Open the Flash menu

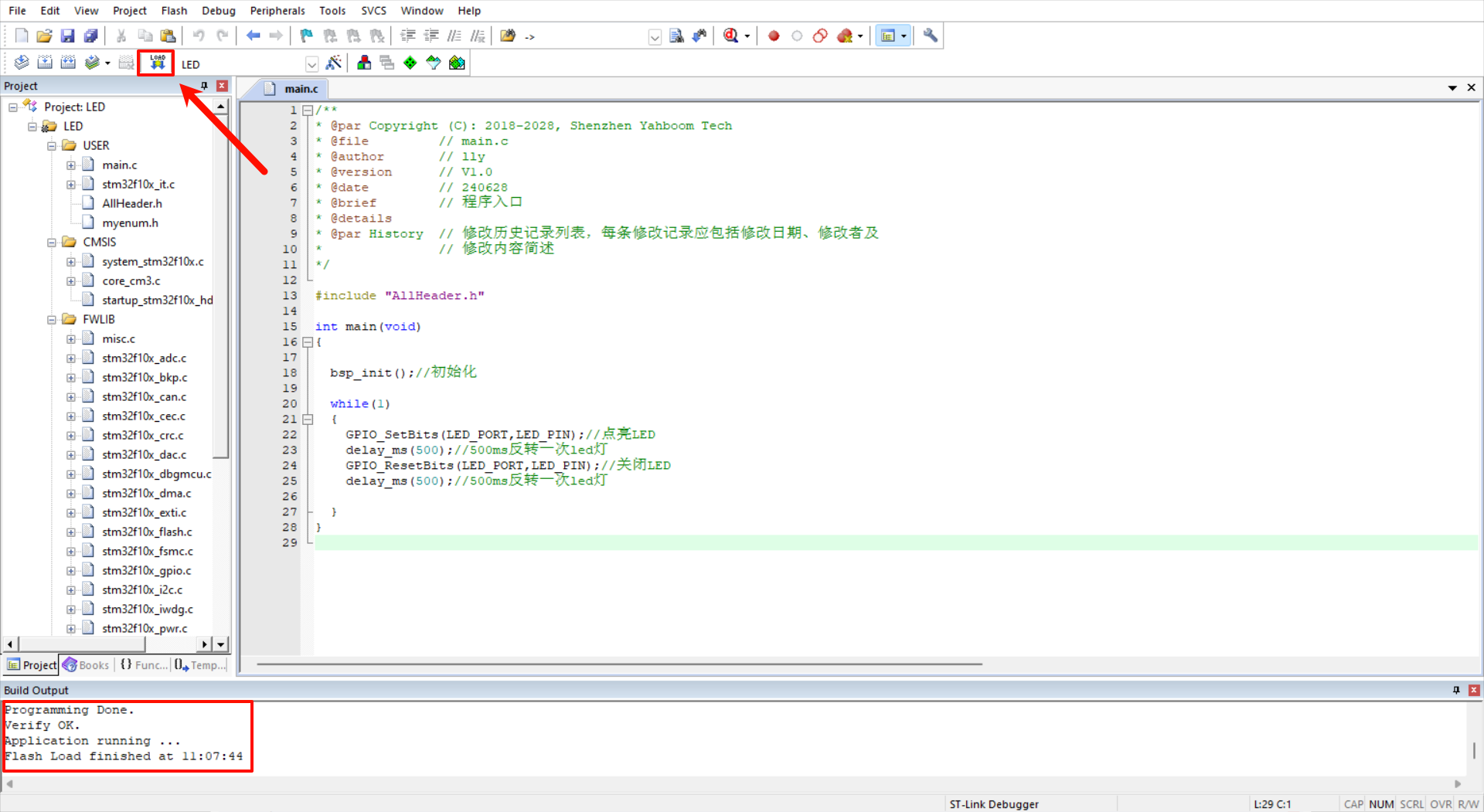pos(174,11)
